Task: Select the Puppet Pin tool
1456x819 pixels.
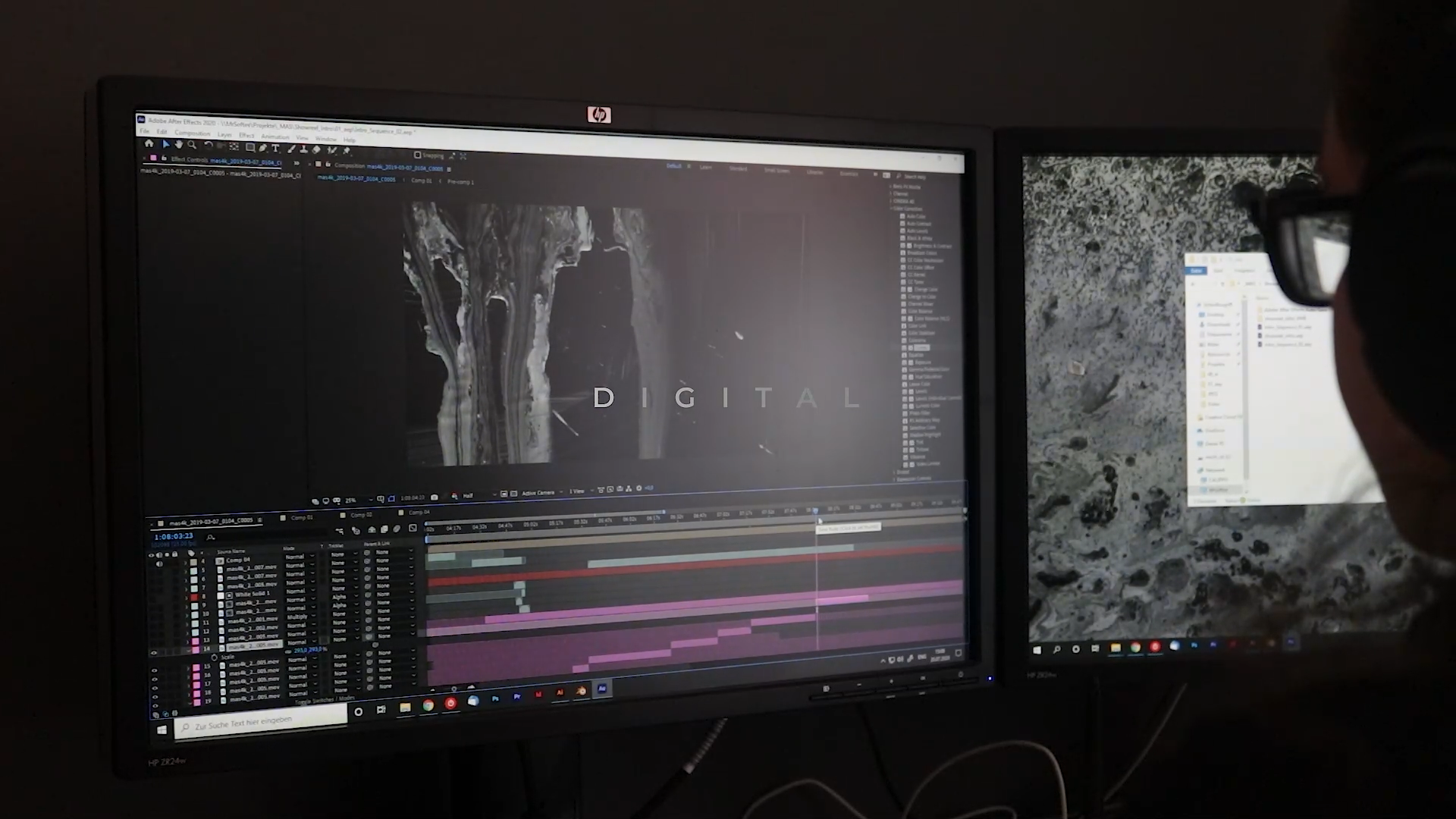Action: 347,150
